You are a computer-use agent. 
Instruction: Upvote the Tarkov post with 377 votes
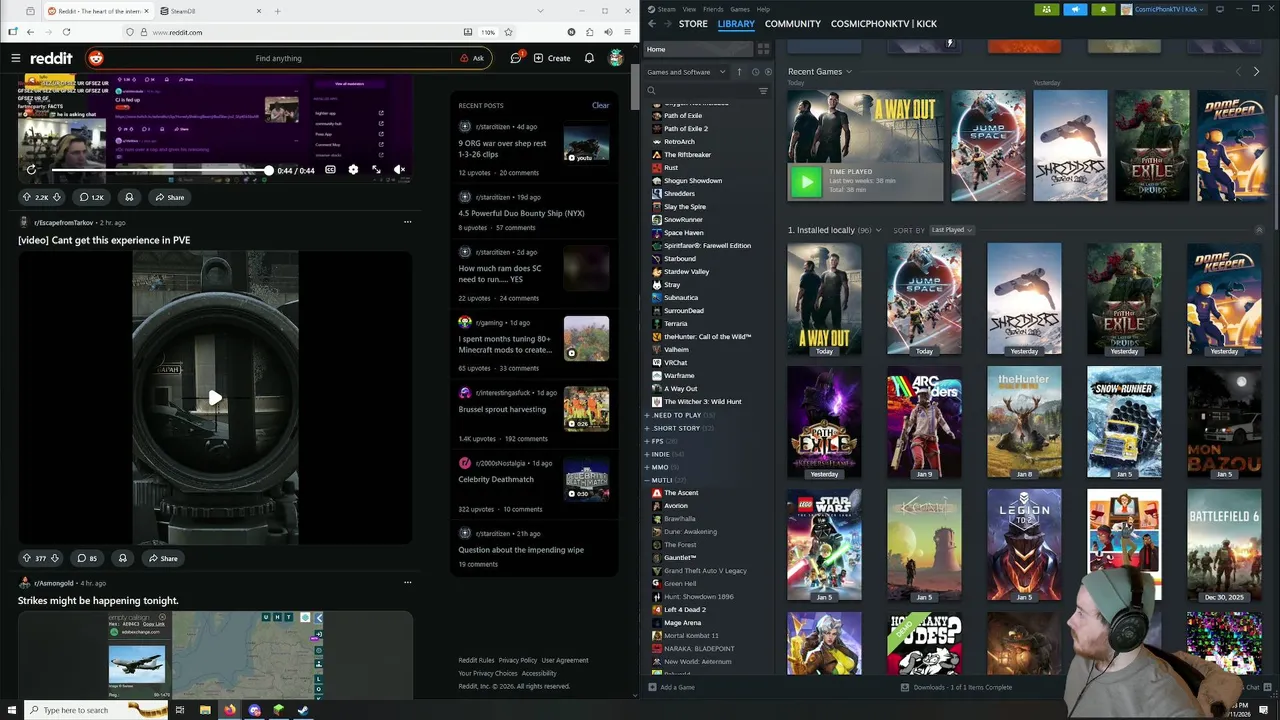pyautogui.click(x=27, y=558)
